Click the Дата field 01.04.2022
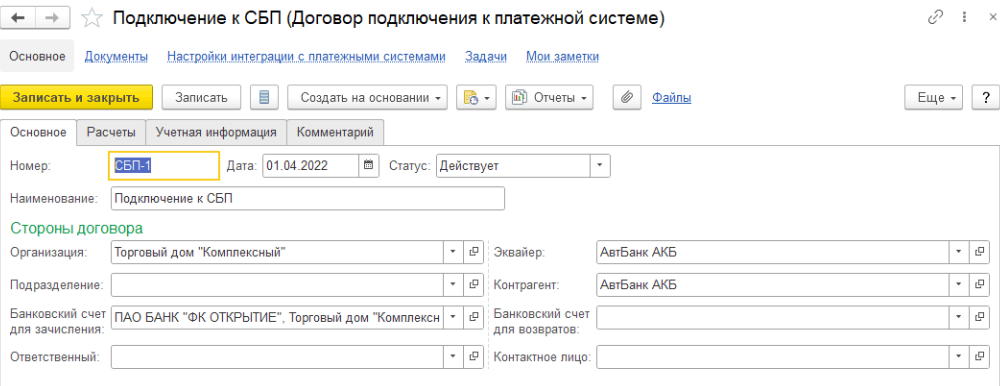1000x386 pixels. click(311, 166)
